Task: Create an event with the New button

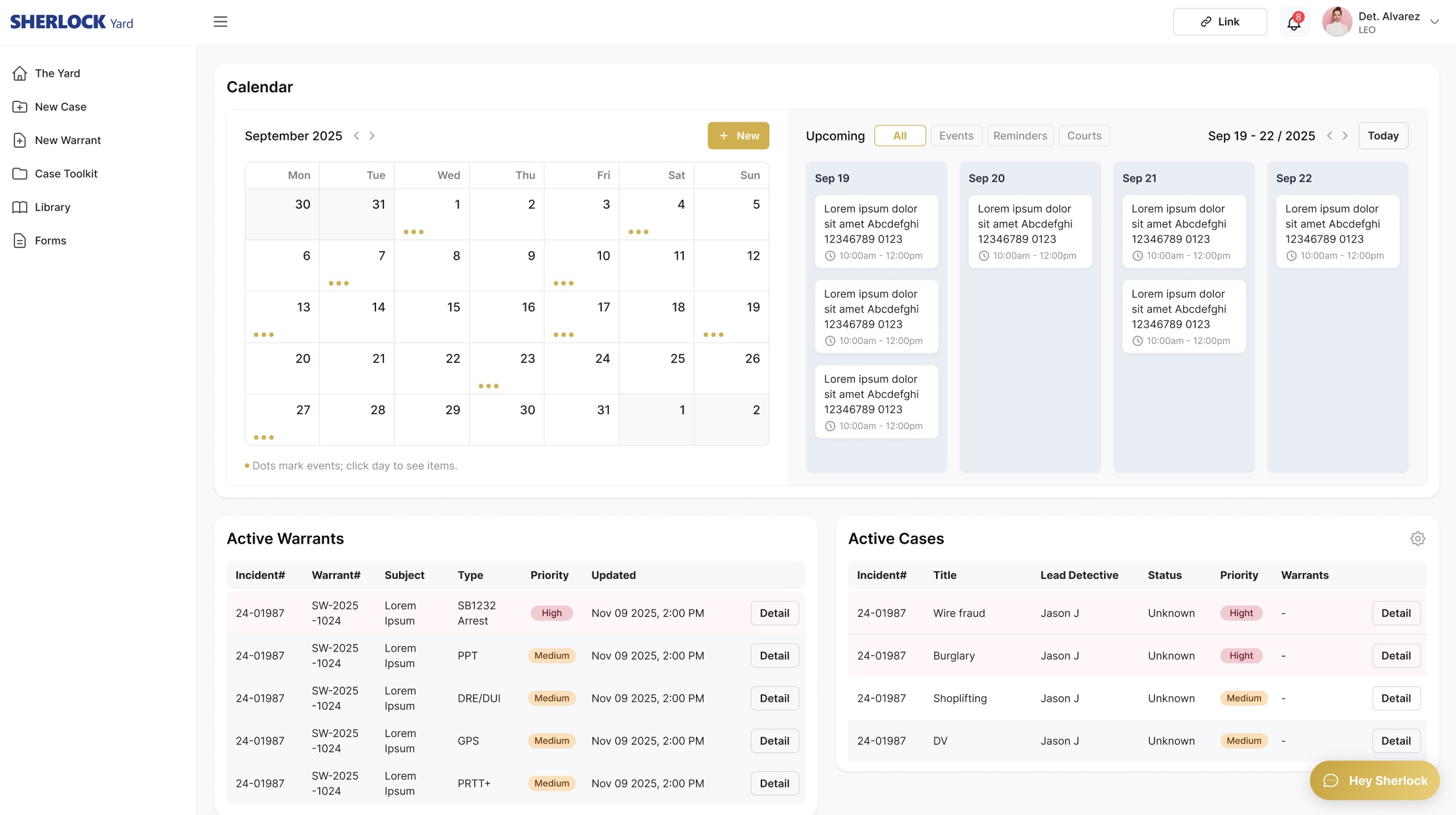Action: tap(738, 135)
